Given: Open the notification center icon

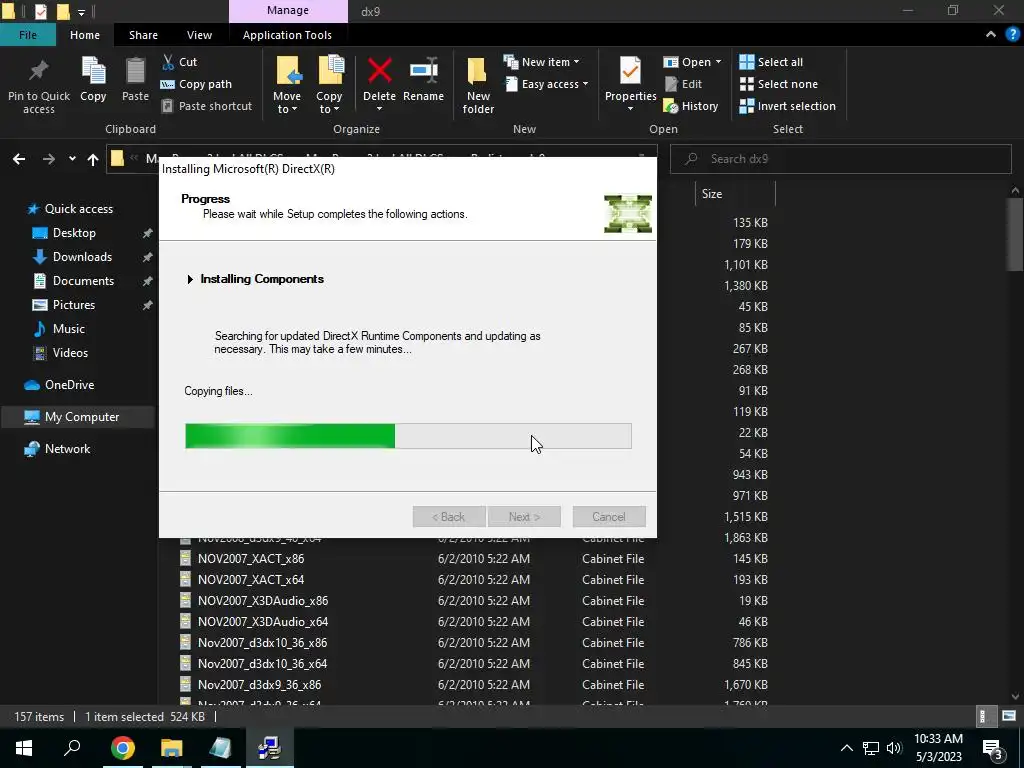Looking at the screenshot, I should pos(992,748).
